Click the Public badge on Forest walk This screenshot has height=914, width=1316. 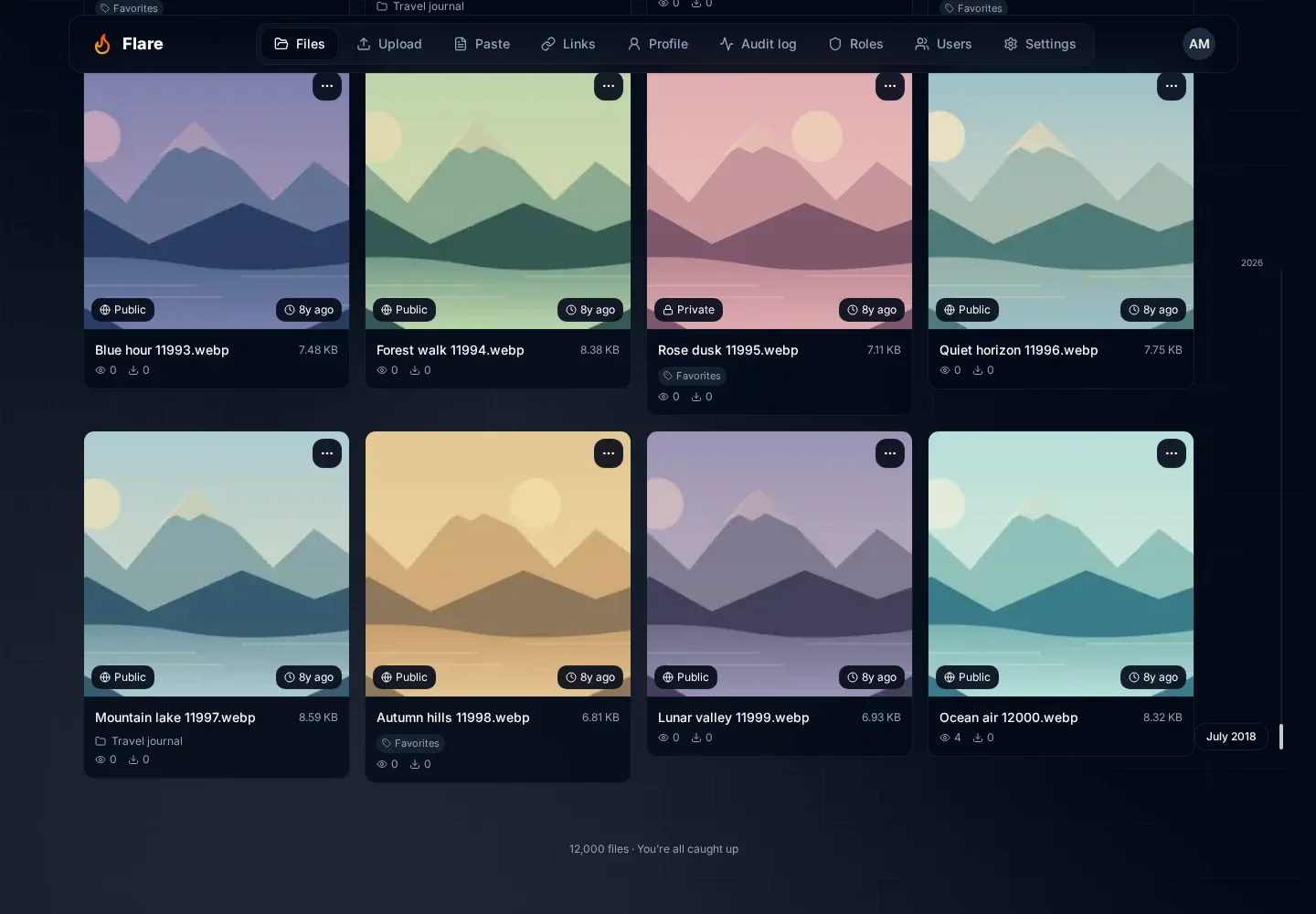(404, 310)
